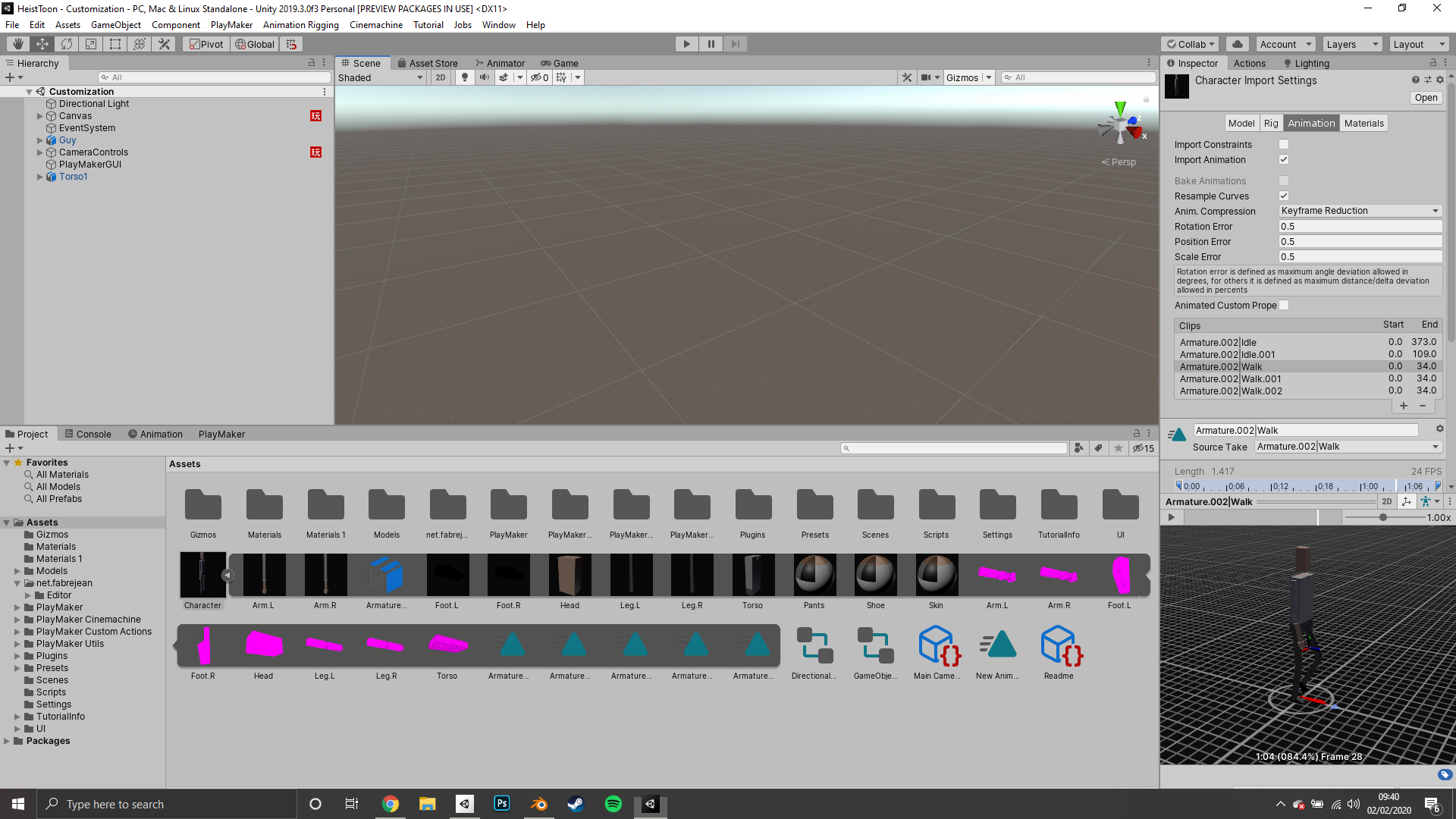
Task: Select the Hand tool in toolbar
Action: tap(18, 44)
